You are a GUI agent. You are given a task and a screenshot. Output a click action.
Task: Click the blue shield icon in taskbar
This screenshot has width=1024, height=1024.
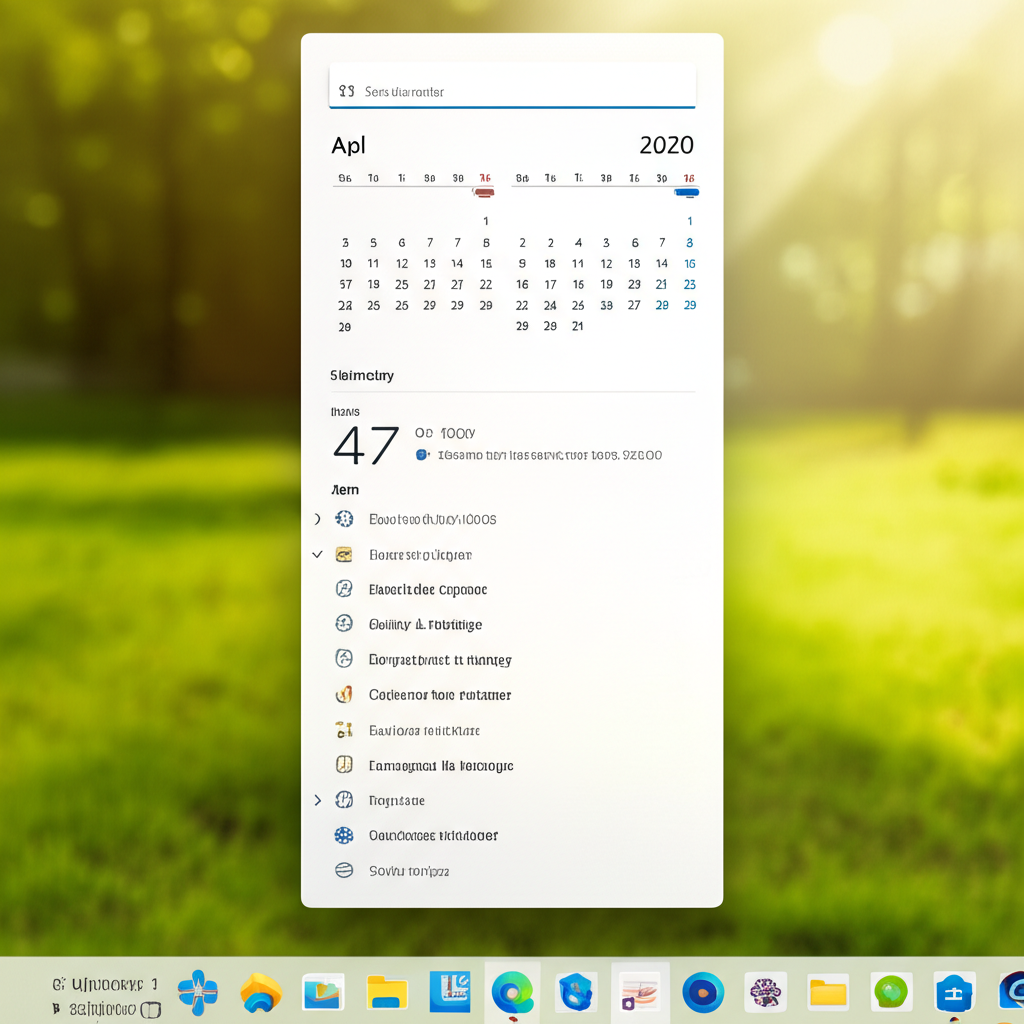tap(576, 992)
